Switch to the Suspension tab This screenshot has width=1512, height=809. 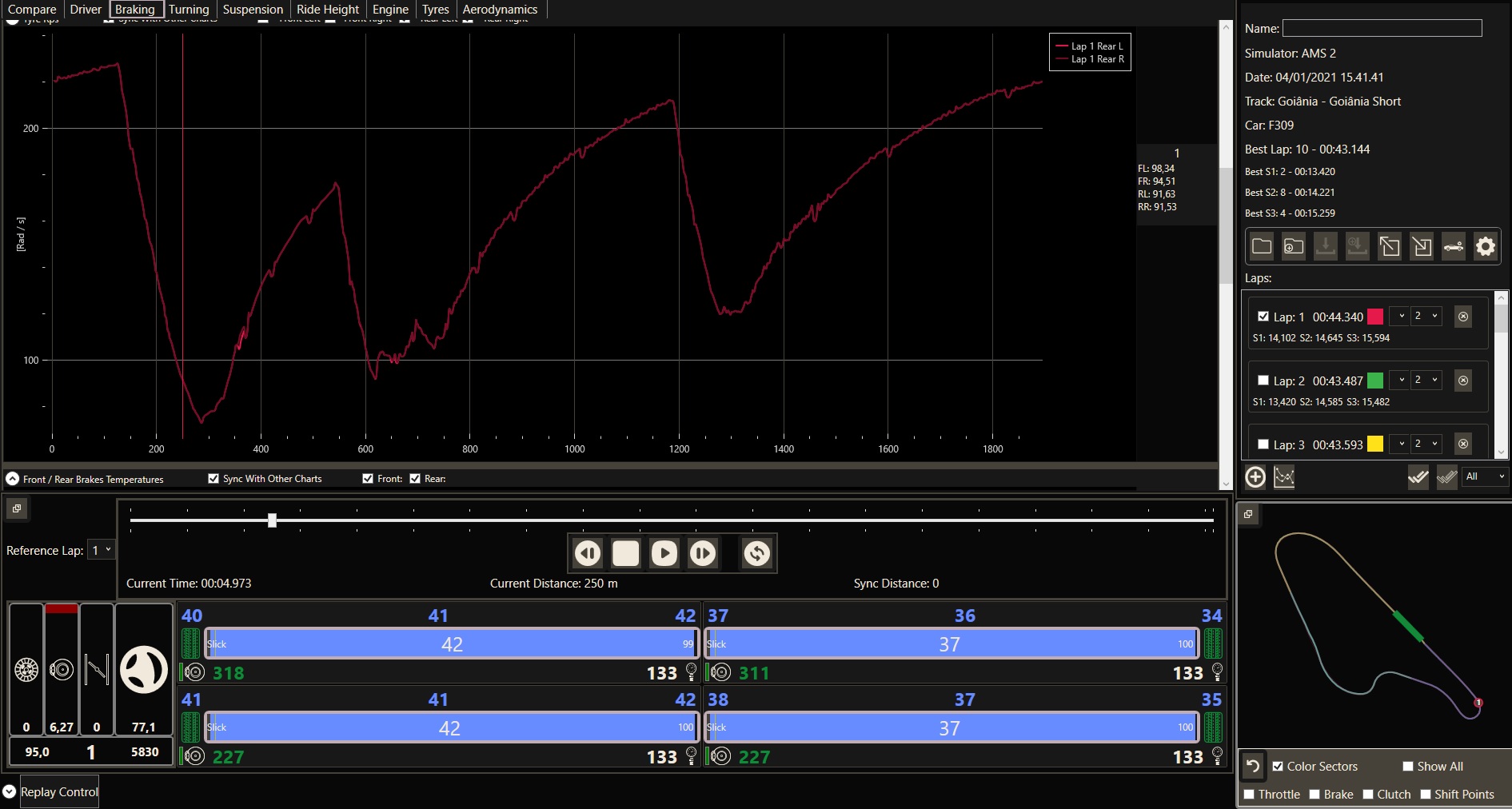pyautogui.click(x=253, y=10)
